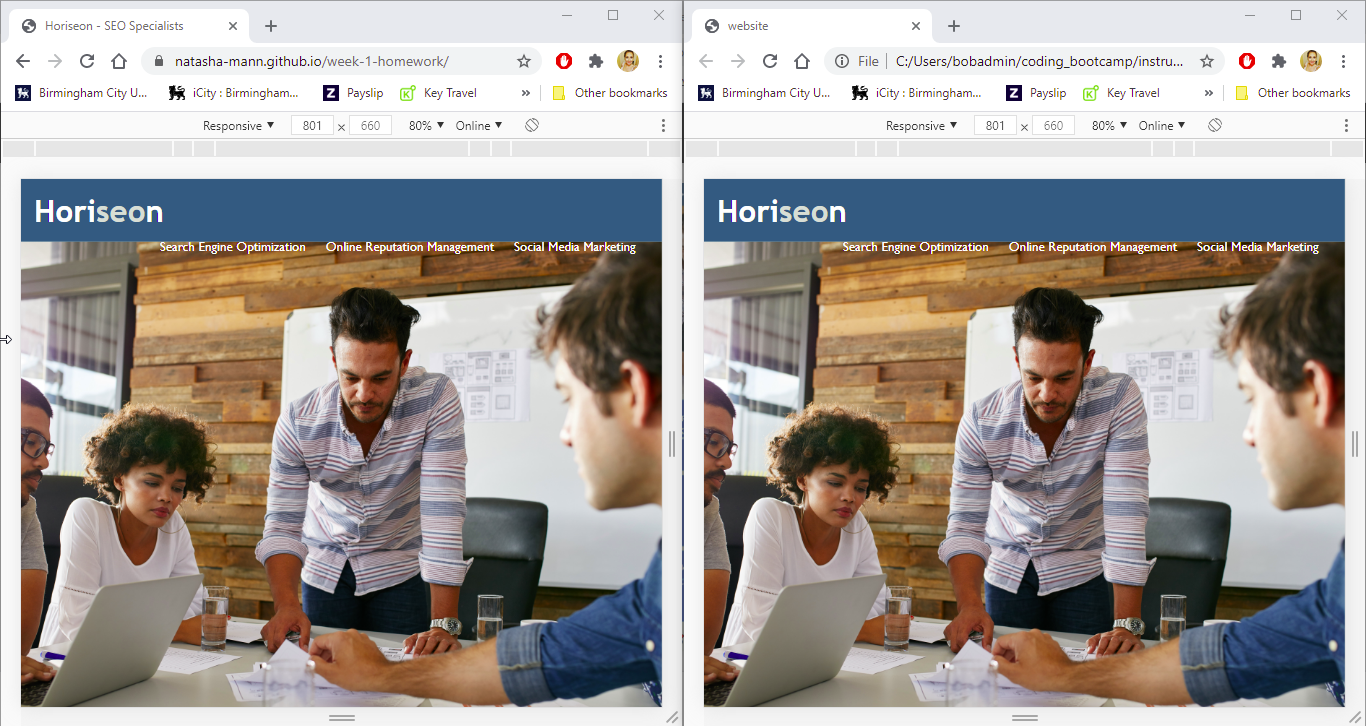Go to home in the website window
Image resolution: width=1366 pixels, height=726 pixels.
click(802, 61)
